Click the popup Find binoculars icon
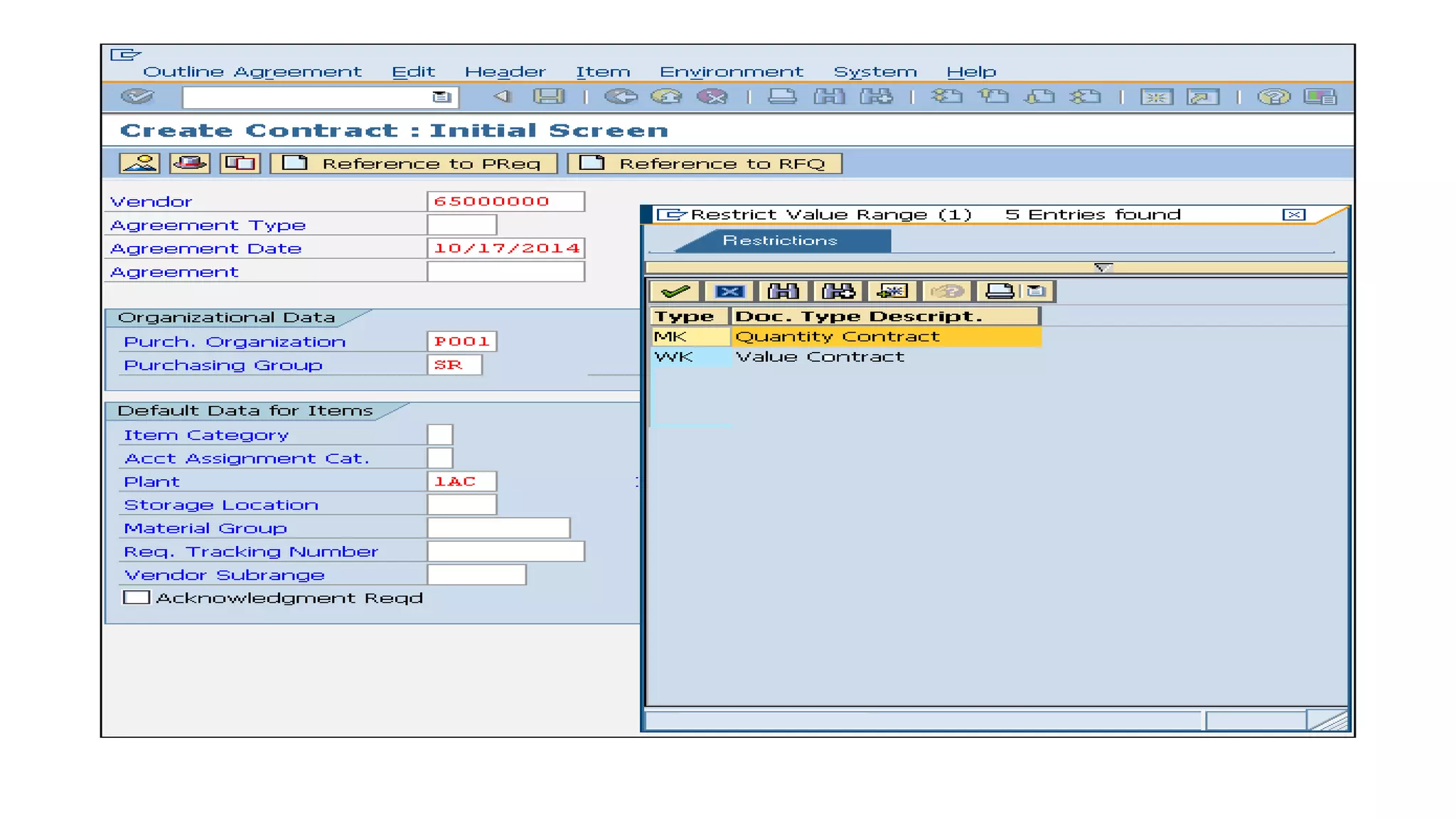This screenshot has width=1456, height=819. click(783, 291)
